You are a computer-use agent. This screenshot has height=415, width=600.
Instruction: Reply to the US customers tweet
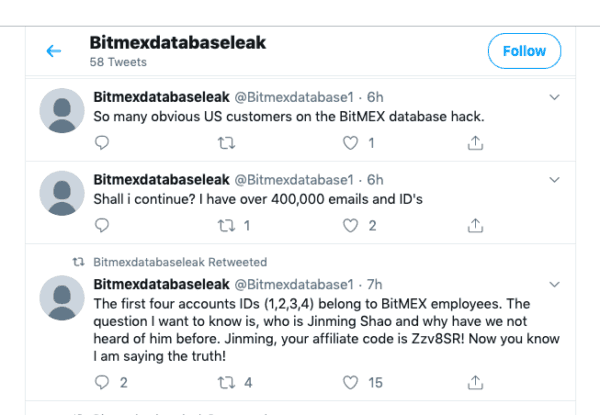(x=101, y=144)
